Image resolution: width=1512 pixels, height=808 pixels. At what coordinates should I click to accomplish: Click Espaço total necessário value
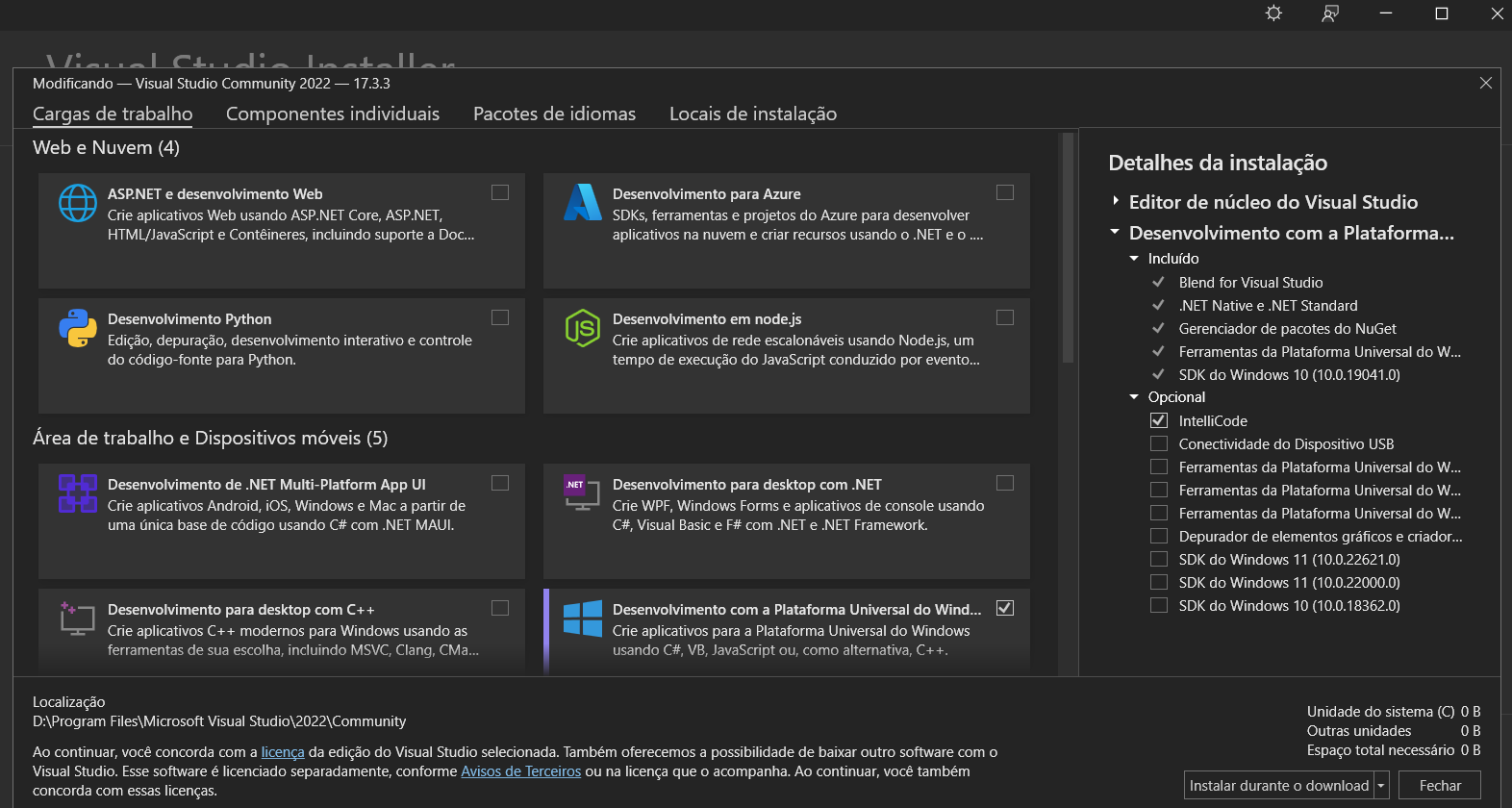pyautogui.click(x=1470, y=750)
